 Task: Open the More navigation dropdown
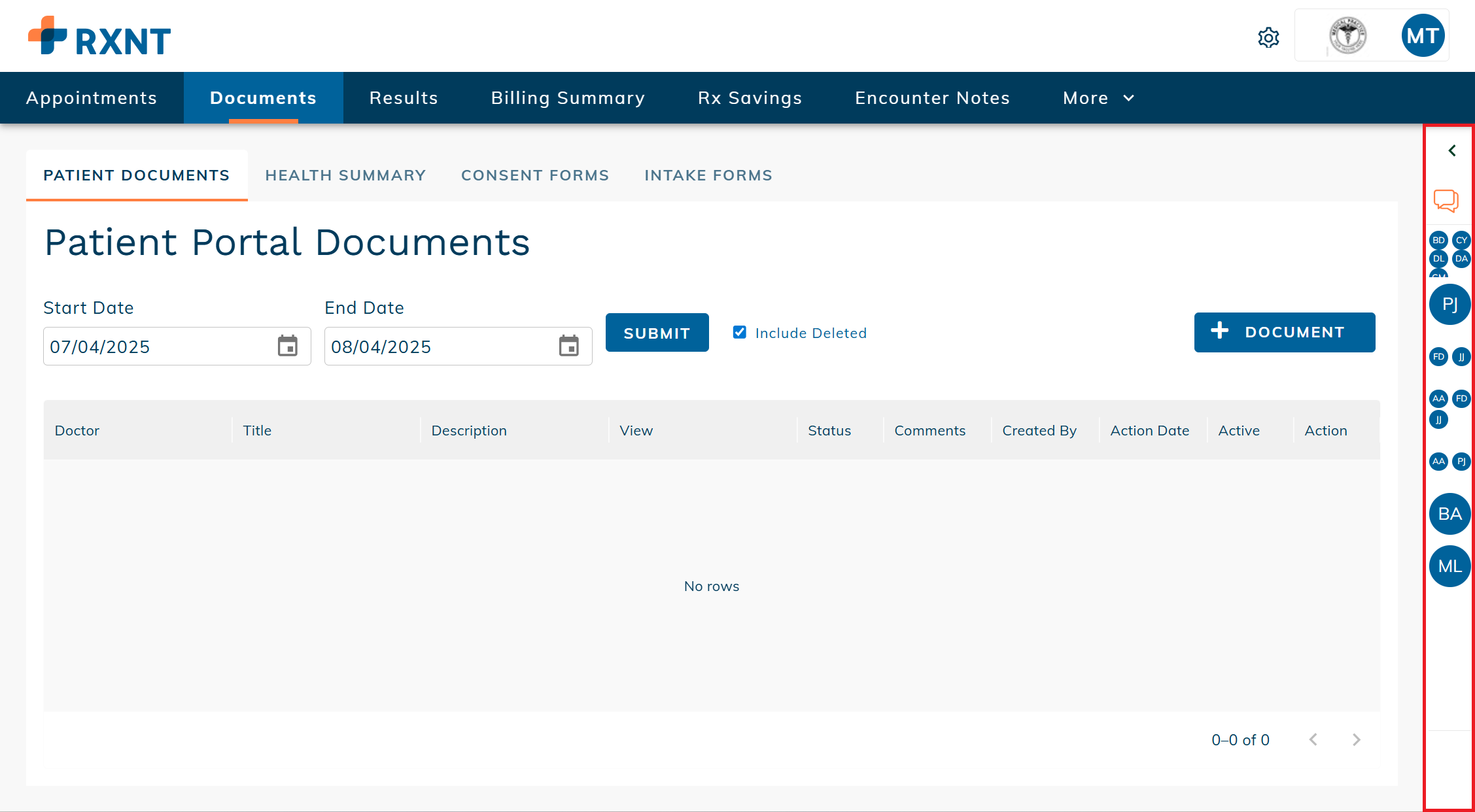1097,97
